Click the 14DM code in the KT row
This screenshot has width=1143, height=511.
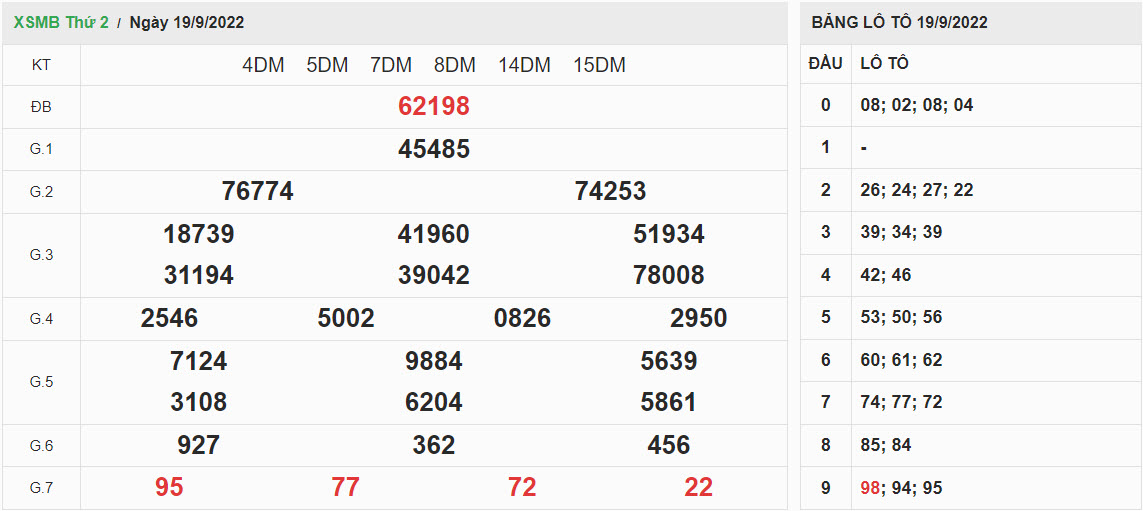[524, 65]
